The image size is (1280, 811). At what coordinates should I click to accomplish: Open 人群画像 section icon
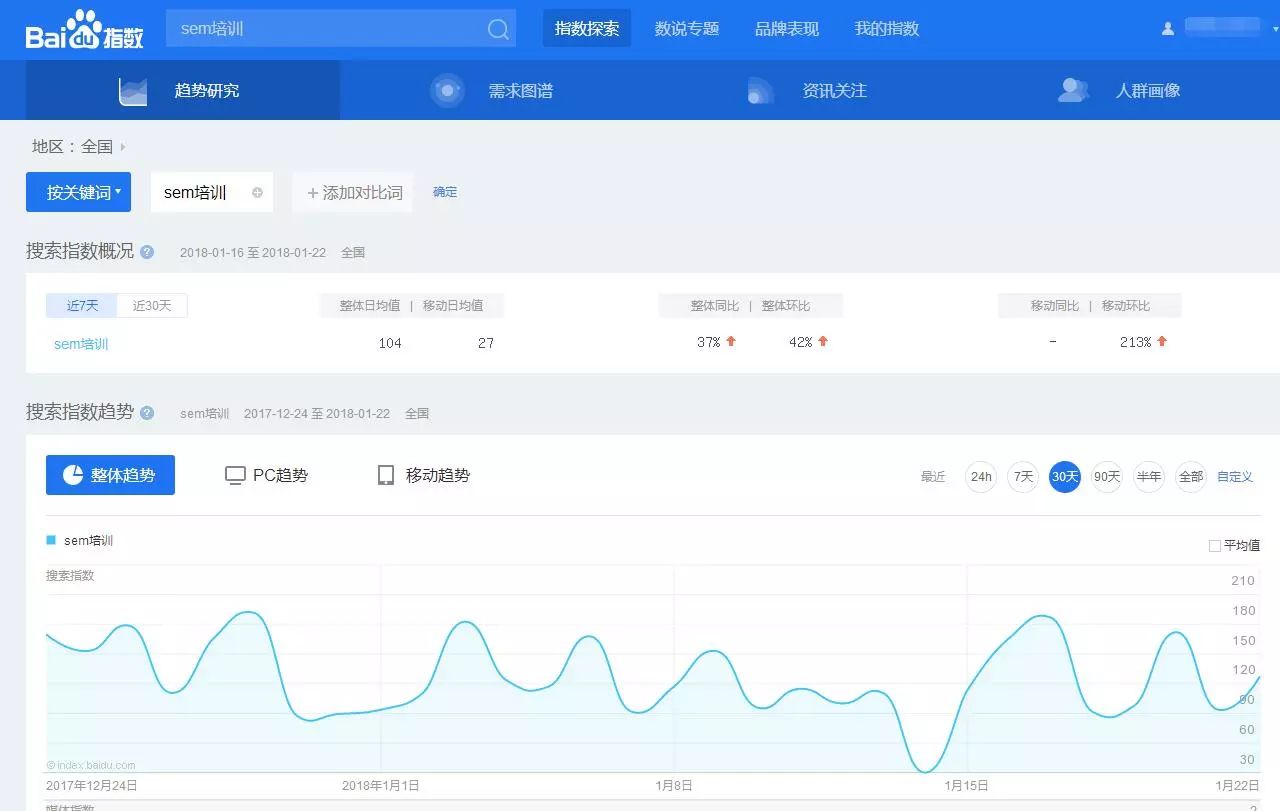[x=1072, y=90]
